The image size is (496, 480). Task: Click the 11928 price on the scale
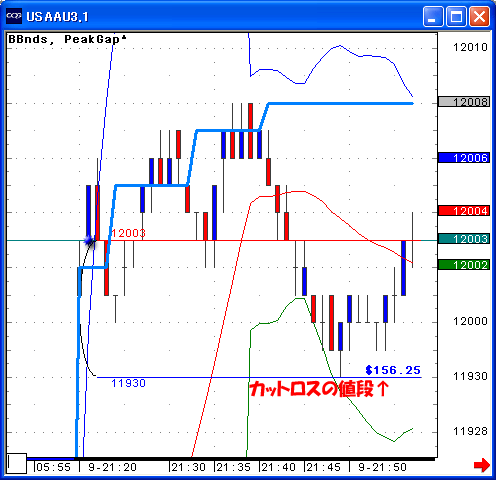click(470, 431)
